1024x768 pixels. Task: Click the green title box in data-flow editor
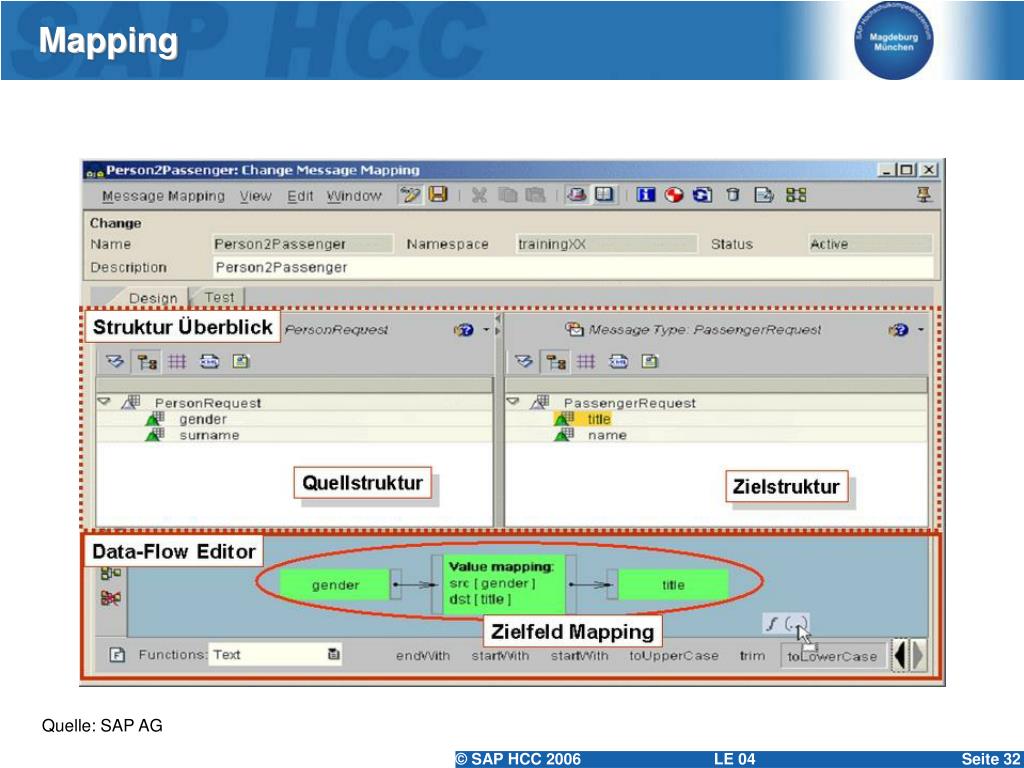click(673, 584)
